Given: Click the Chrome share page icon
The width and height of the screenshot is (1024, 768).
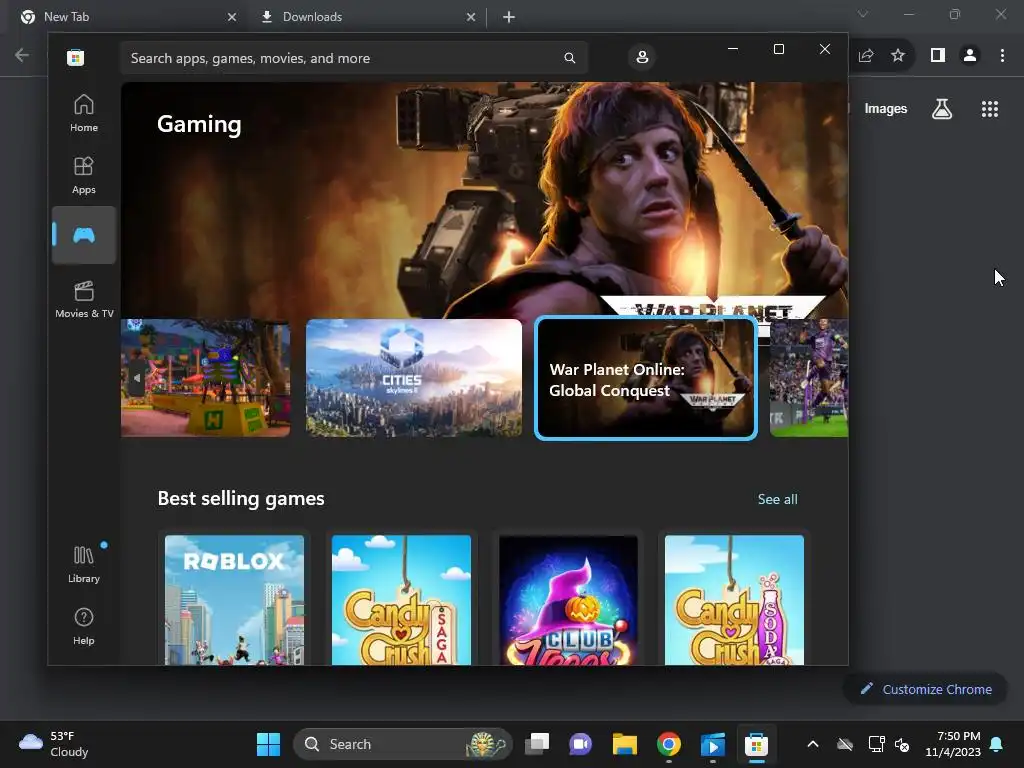Looking at the screenshot, I should click(866, 56).
